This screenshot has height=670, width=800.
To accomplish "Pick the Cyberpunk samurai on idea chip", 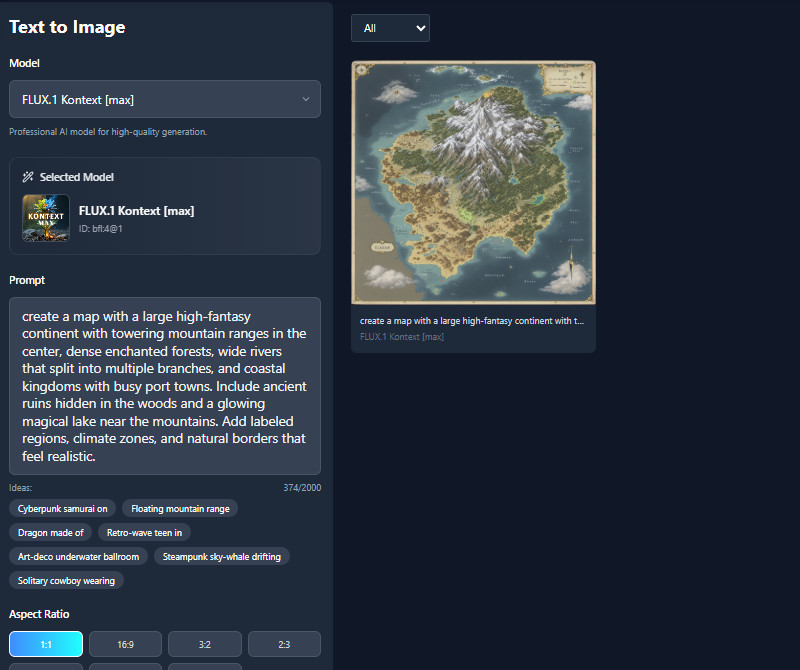I will point(63,509).
